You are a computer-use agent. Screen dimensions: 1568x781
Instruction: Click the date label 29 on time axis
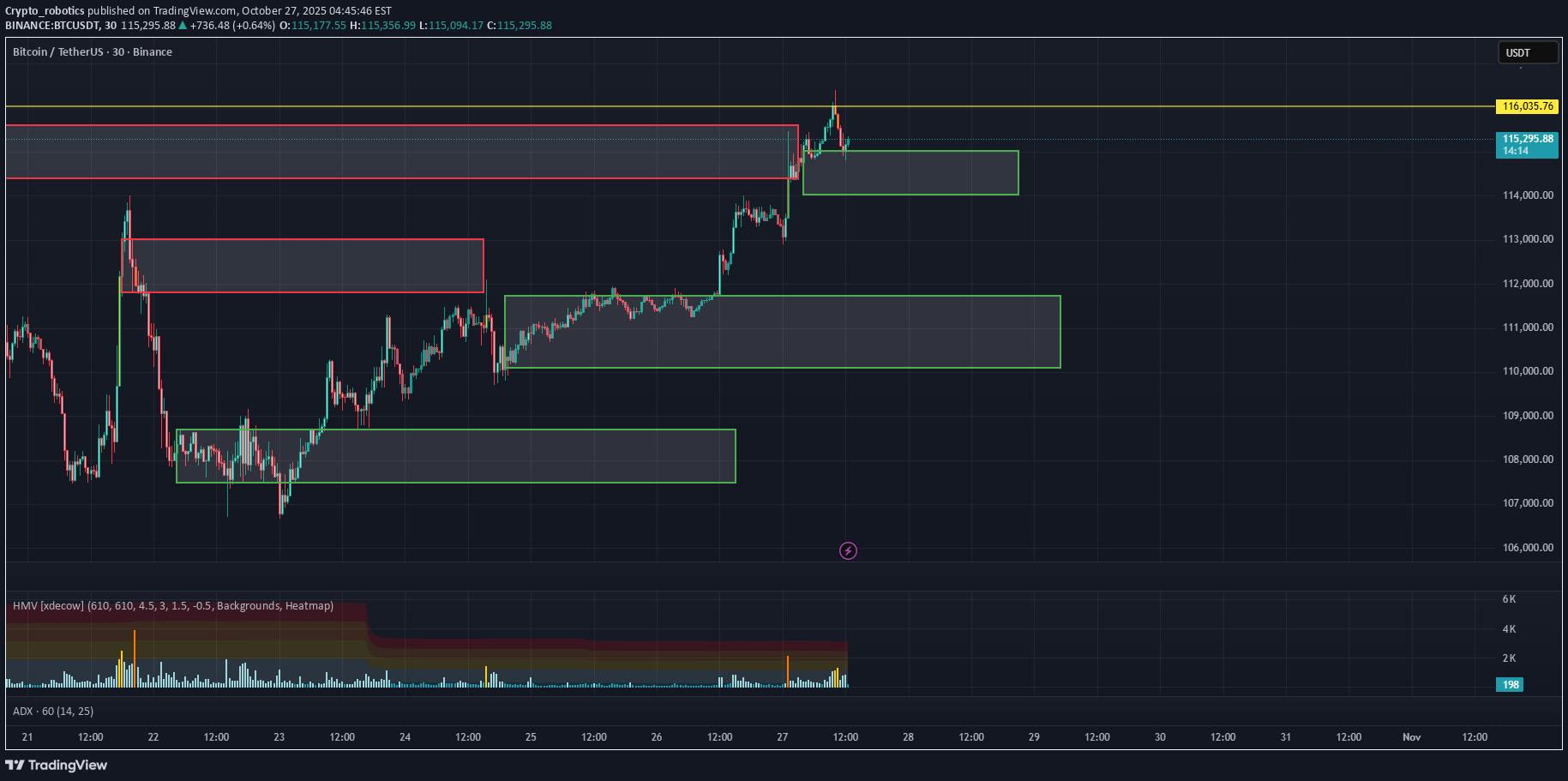click(x=1034, y=737)
